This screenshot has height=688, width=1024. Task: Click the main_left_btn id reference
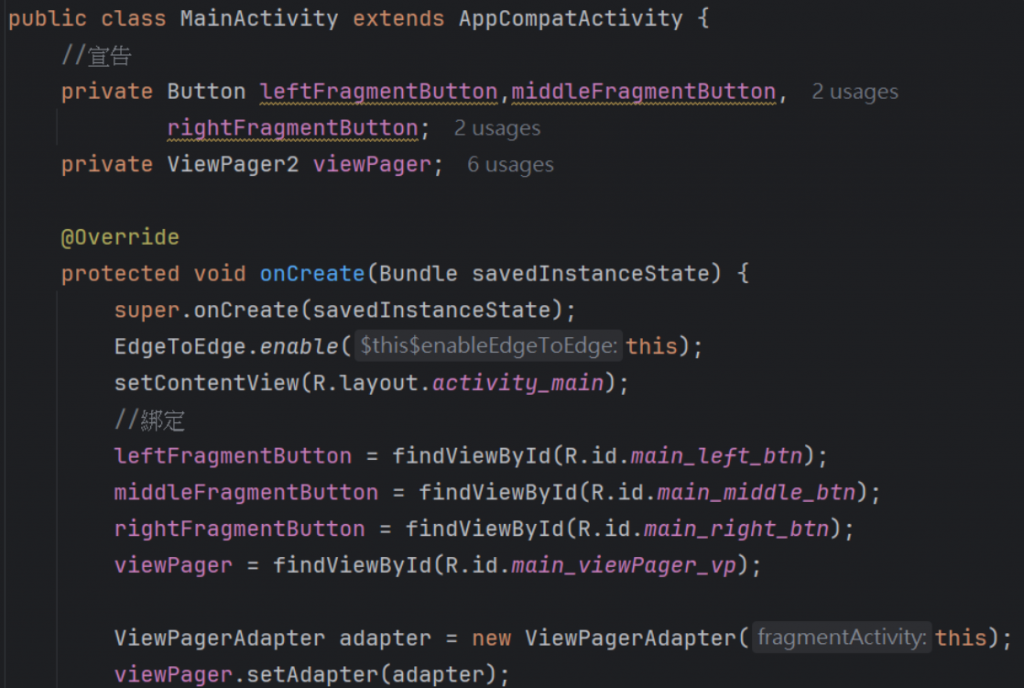coord(717,456)
